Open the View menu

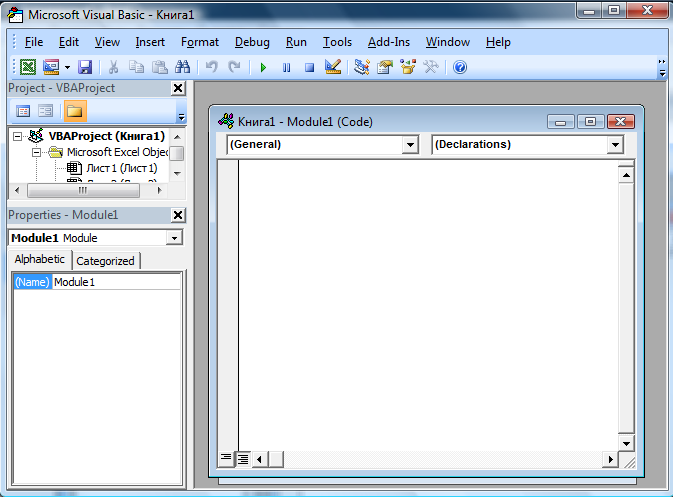tap(107, 42)
